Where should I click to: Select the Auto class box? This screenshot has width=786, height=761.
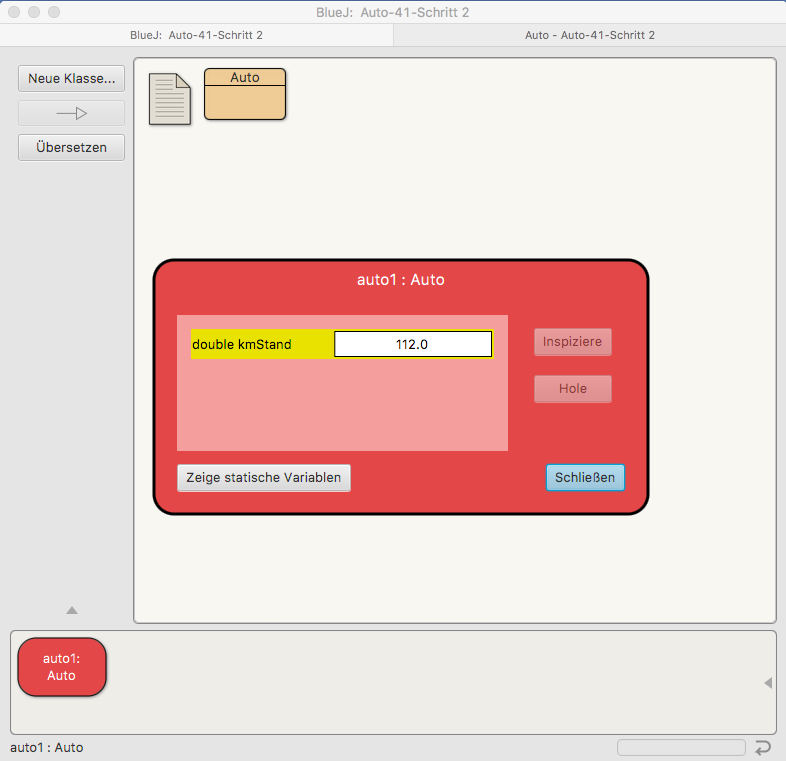245,94
